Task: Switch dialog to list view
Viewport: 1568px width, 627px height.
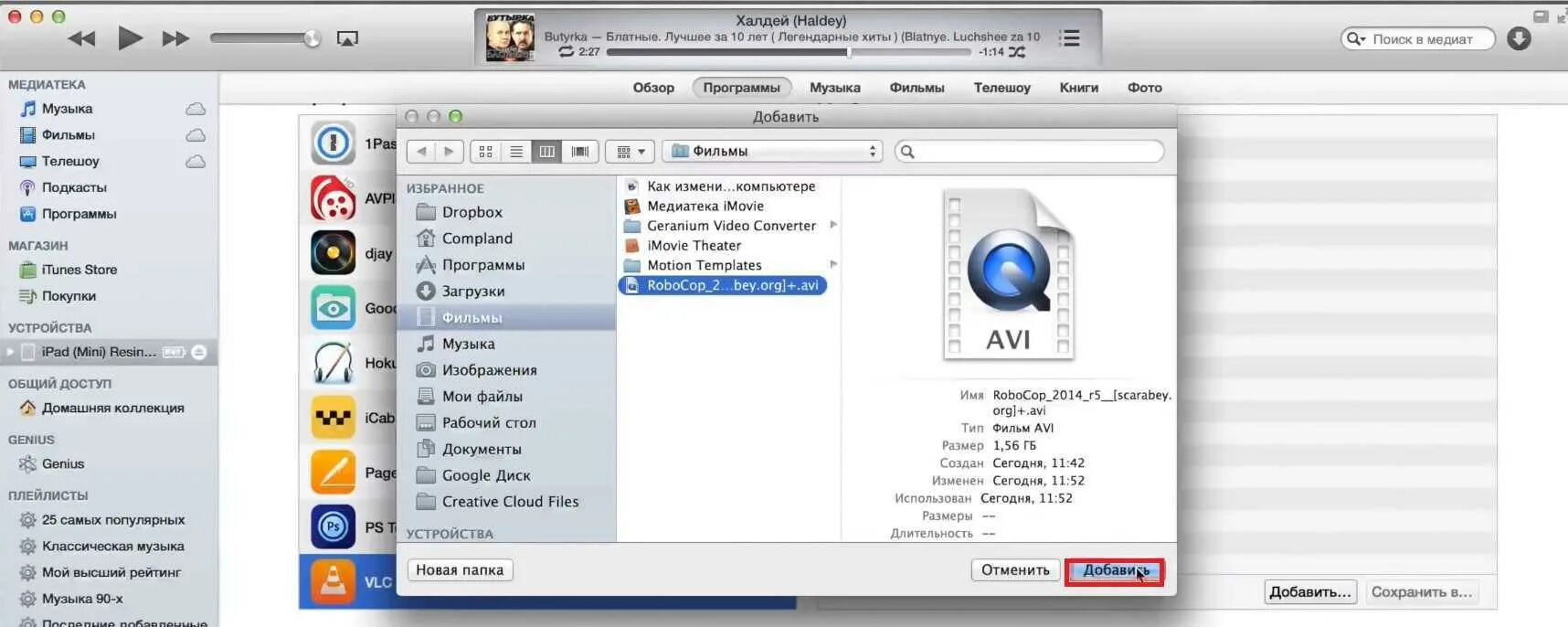Action: 516,152
